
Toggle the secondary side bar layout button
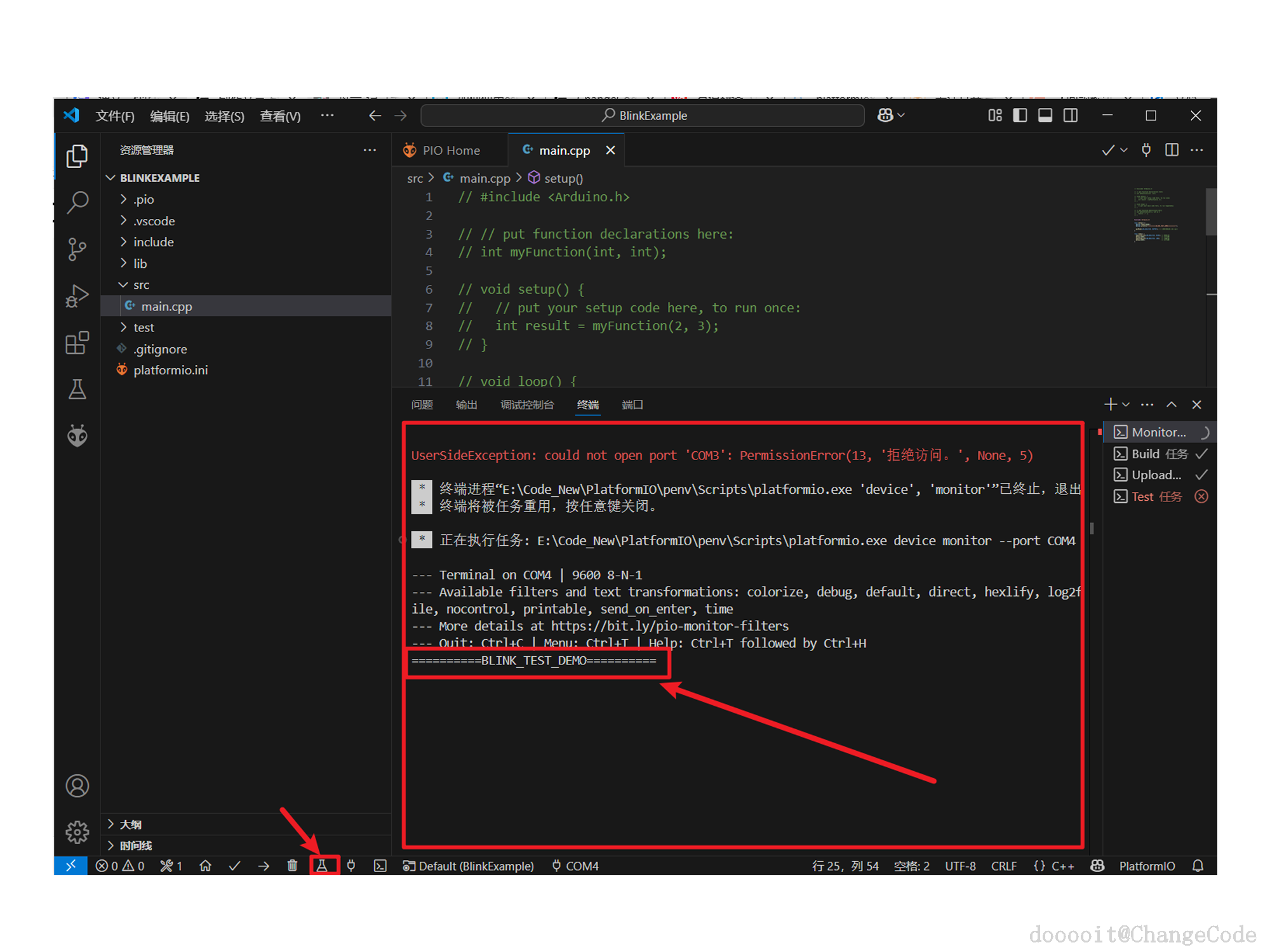(1071, 116)
